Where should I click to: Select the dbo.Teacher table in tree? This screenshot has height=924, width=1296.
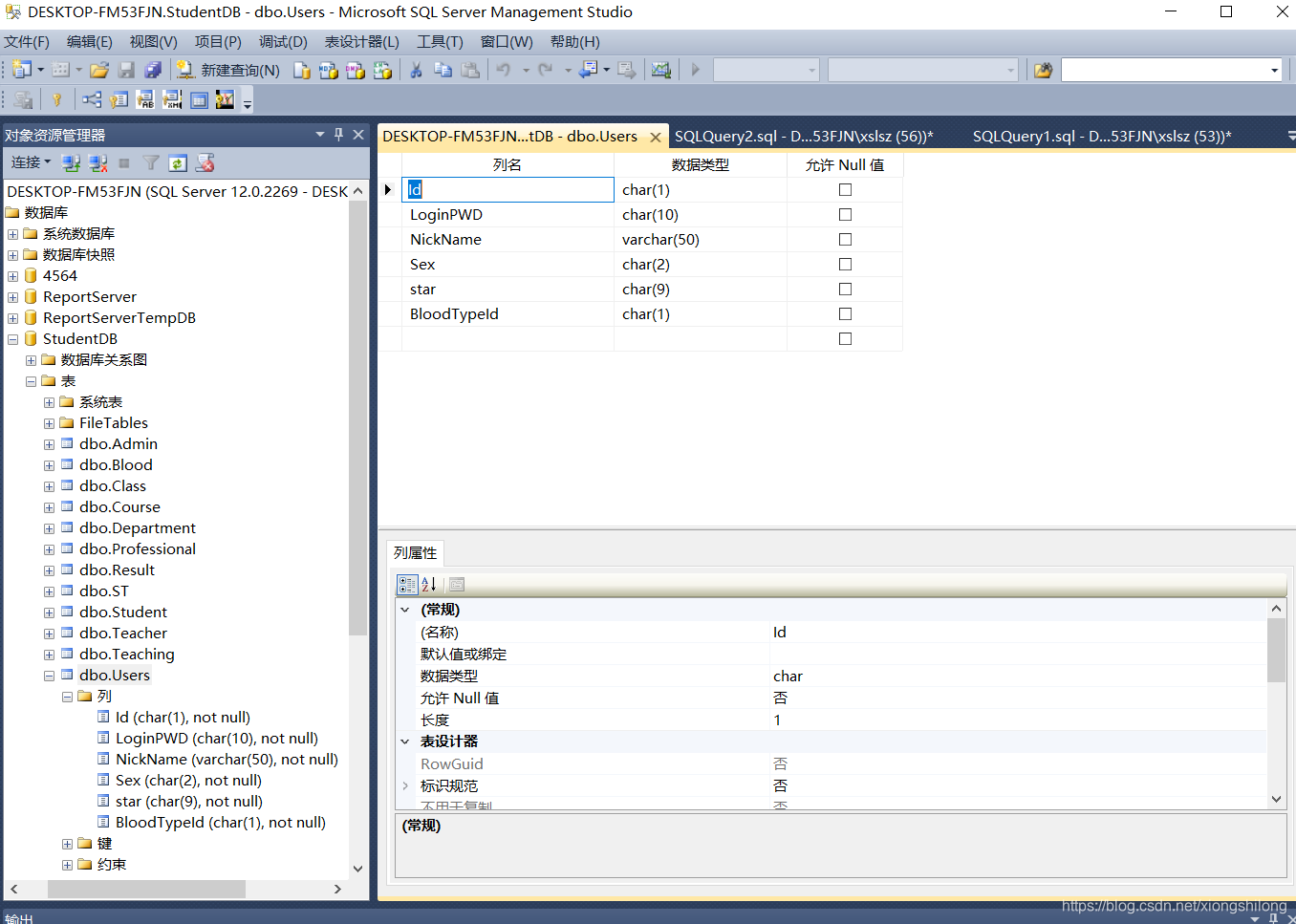123,633
